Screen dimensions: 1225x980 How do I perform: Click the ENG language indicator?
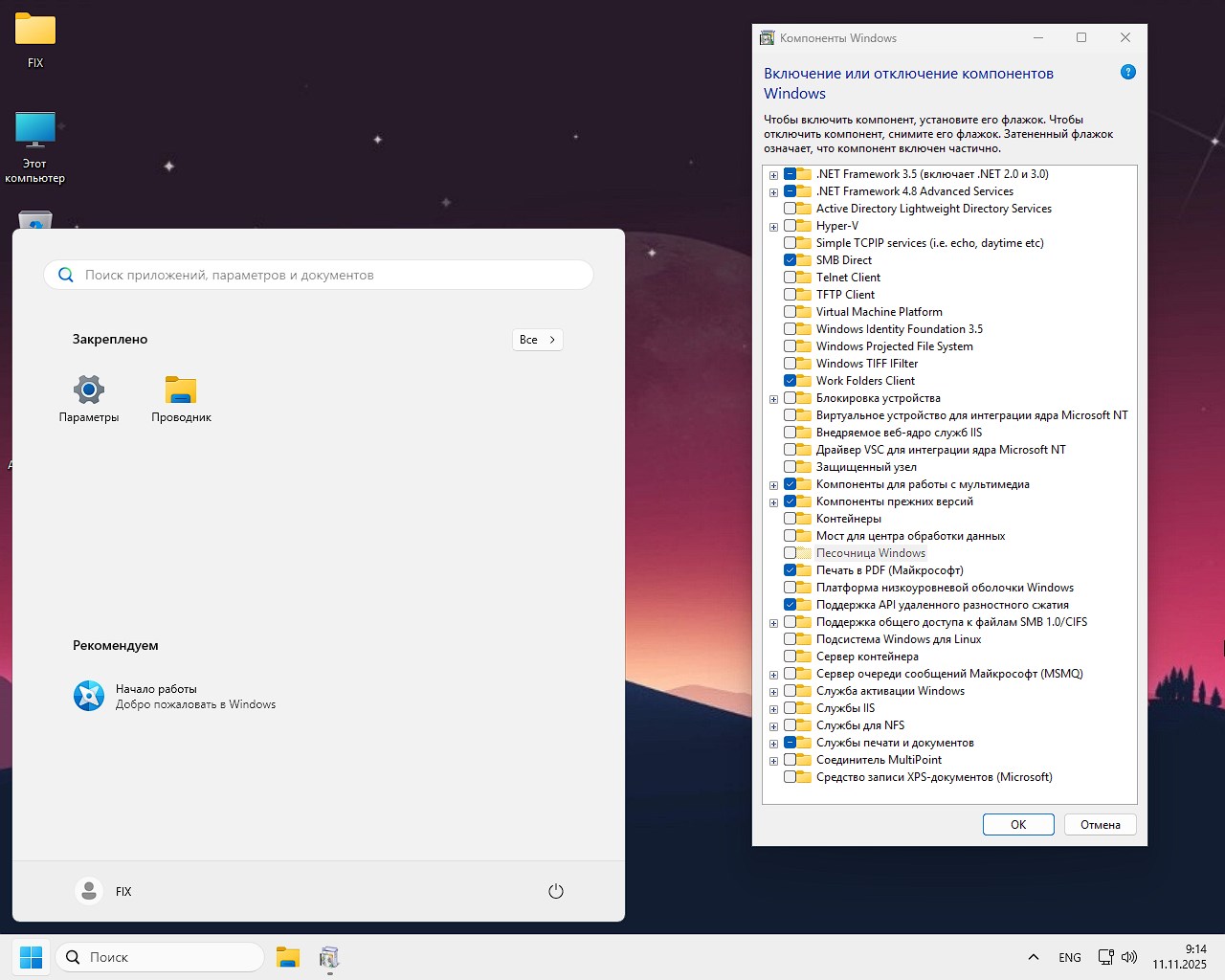click(x=1069, y=956)
